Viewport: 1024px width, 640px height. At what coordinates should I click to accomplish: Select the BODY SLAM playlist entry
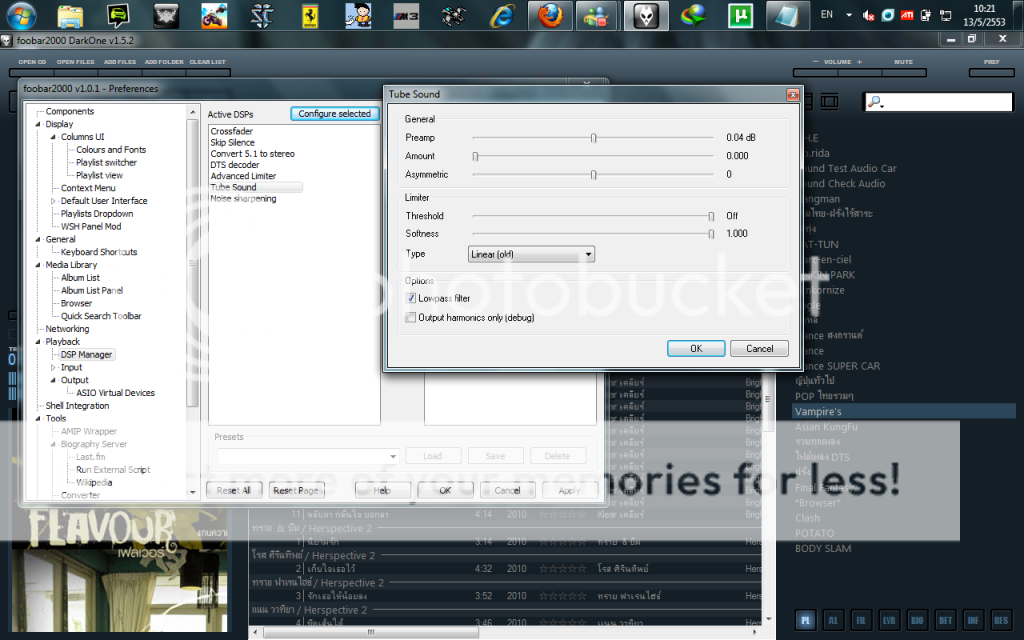click(x=823, y=549)
